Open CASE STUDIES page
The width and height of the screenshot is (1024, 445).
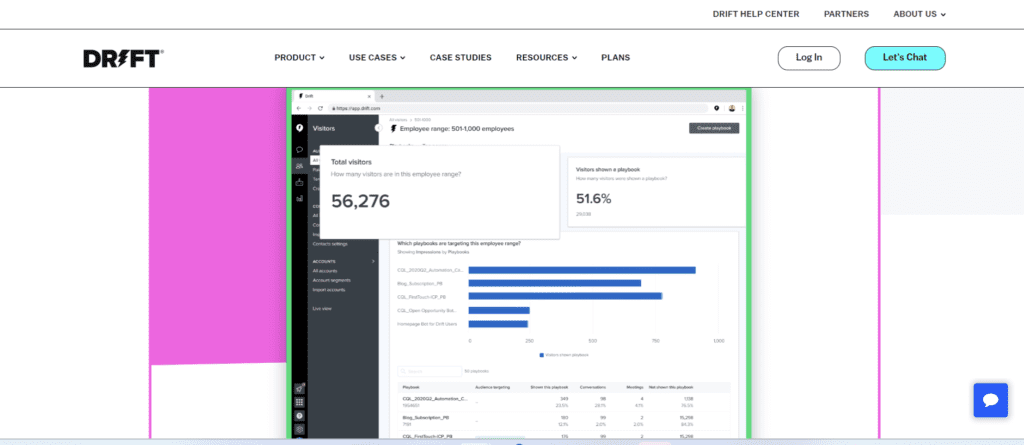click(460, 58)
